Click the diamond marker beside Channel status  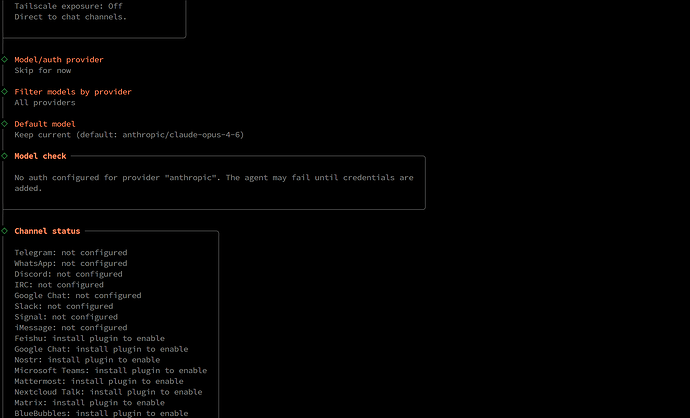point(4,231)
